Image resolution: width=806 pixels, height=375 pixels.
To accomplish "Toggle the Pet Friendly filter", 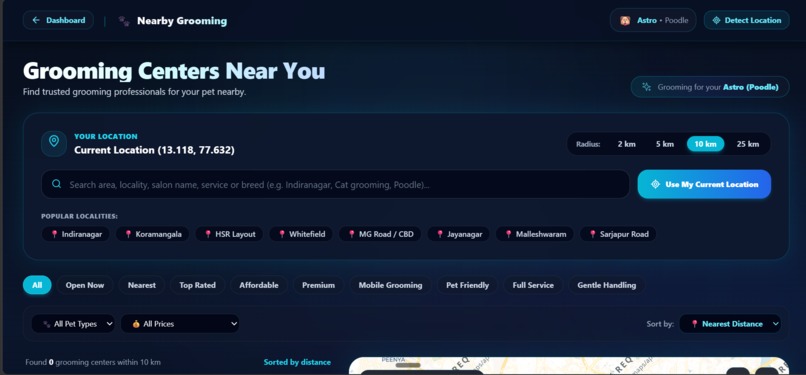I will [467, 285].
